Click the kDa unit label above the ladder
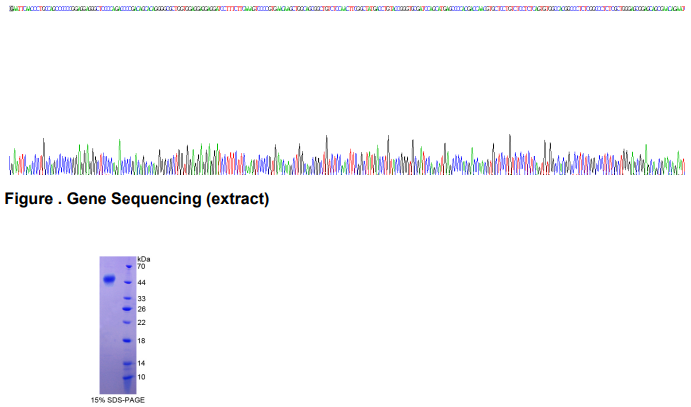This screenshot has height=407, width=691. coord(143,259)
